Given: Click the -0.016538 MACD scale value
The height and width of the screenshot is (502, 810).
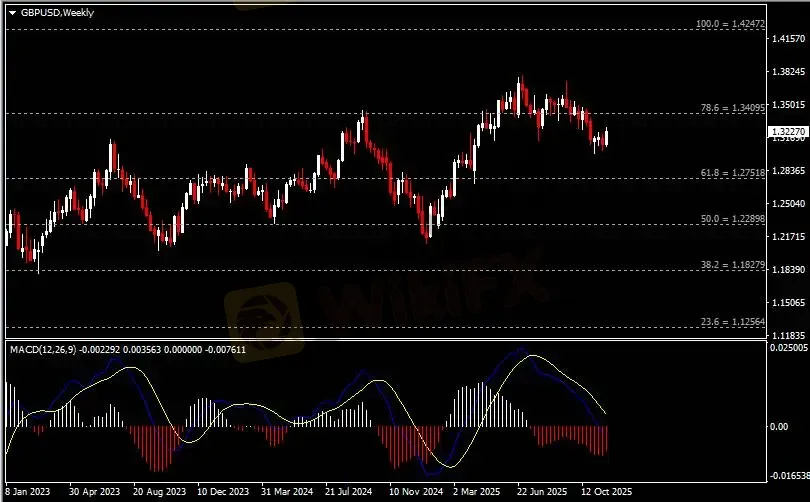Looking at the screenshot, I should pyautogui.click(x=786, y=477).
